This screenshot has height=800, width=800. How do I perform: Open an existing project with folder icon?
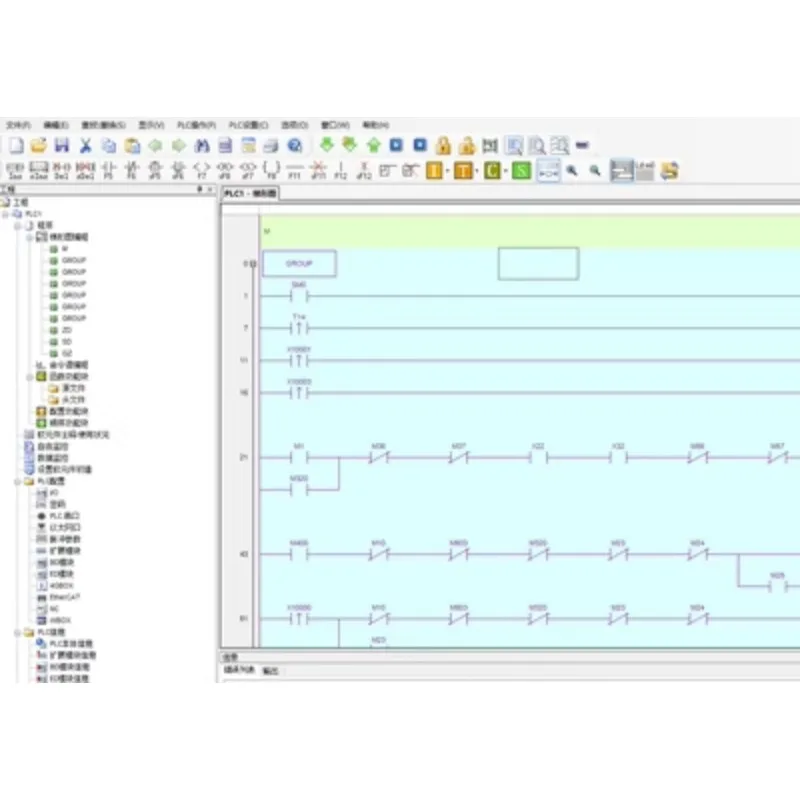(x=39, y=146)
